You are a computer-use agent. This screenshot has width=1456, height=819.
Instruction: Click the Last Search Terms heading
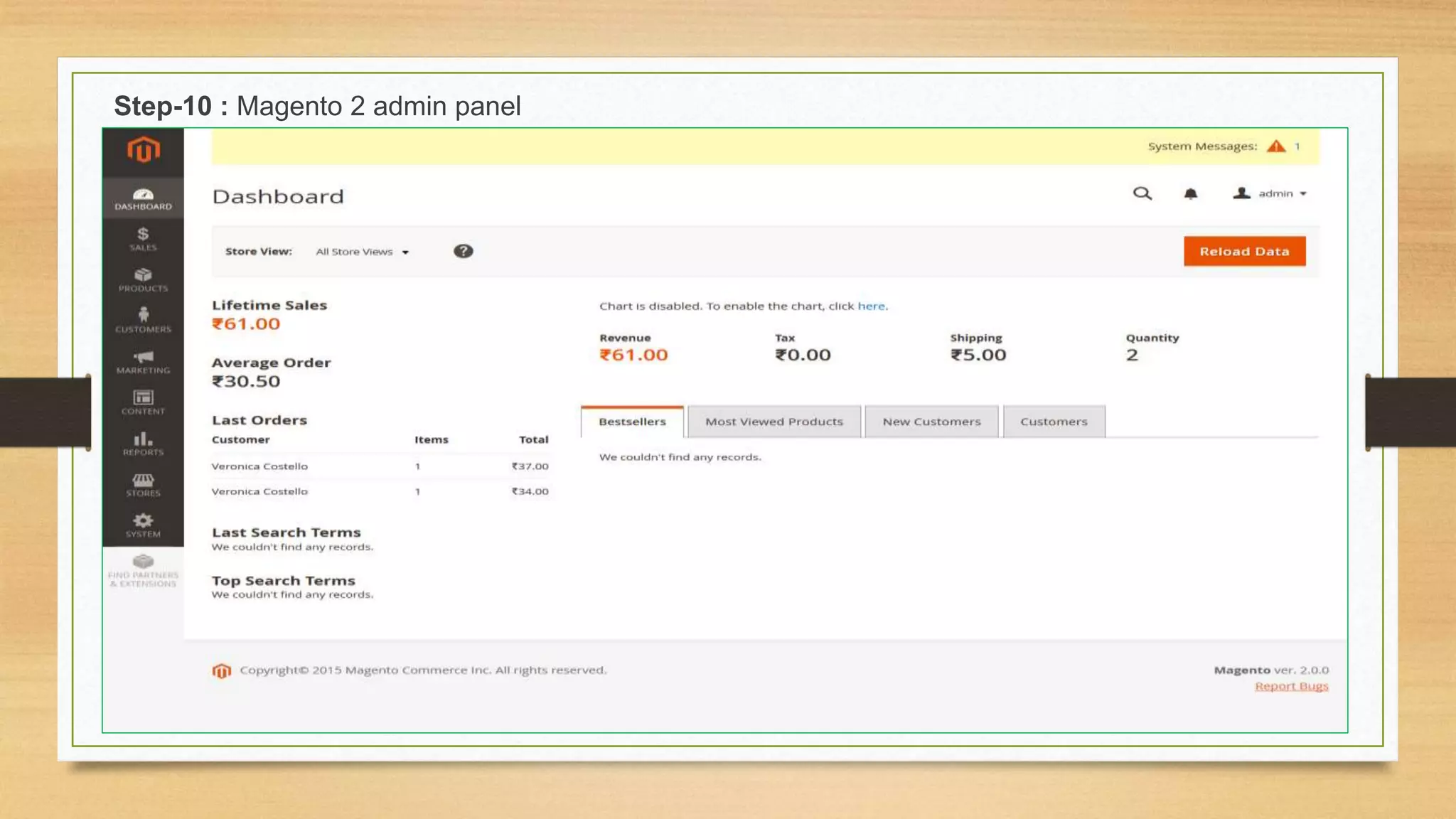coord(287,532)
